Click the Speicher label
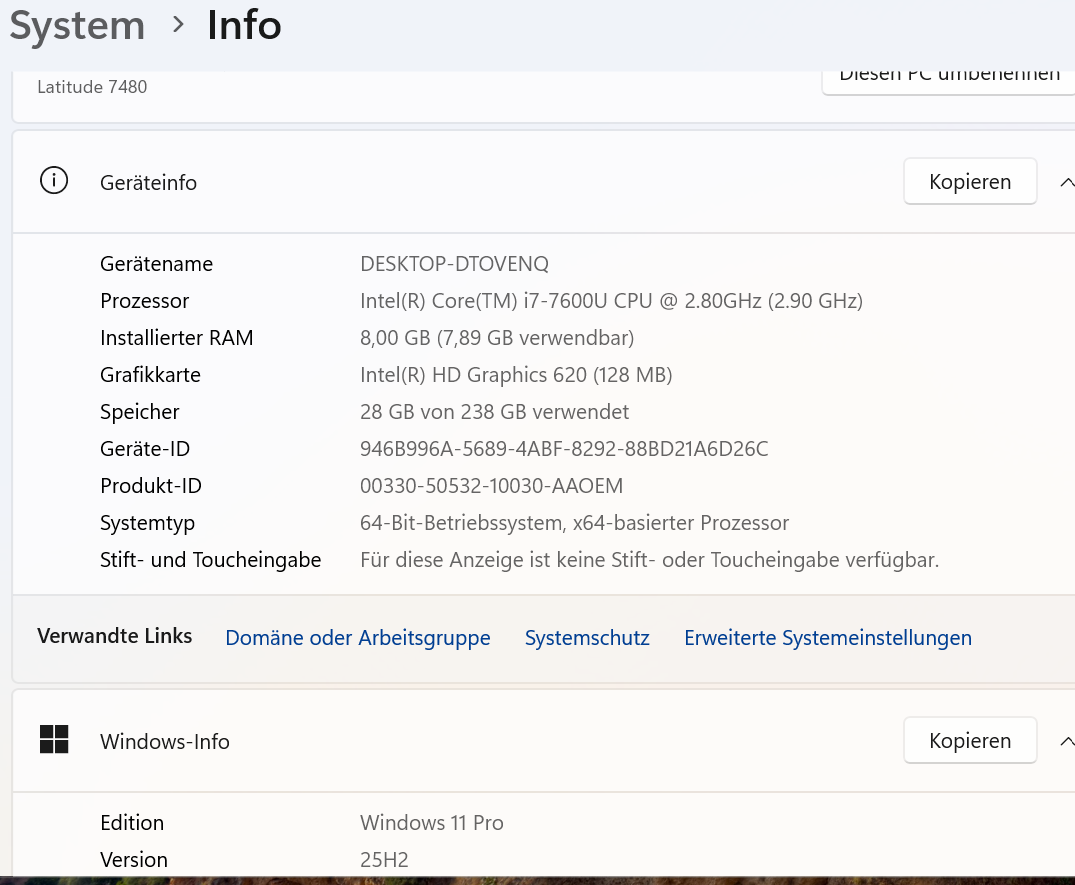 (139, 412)
